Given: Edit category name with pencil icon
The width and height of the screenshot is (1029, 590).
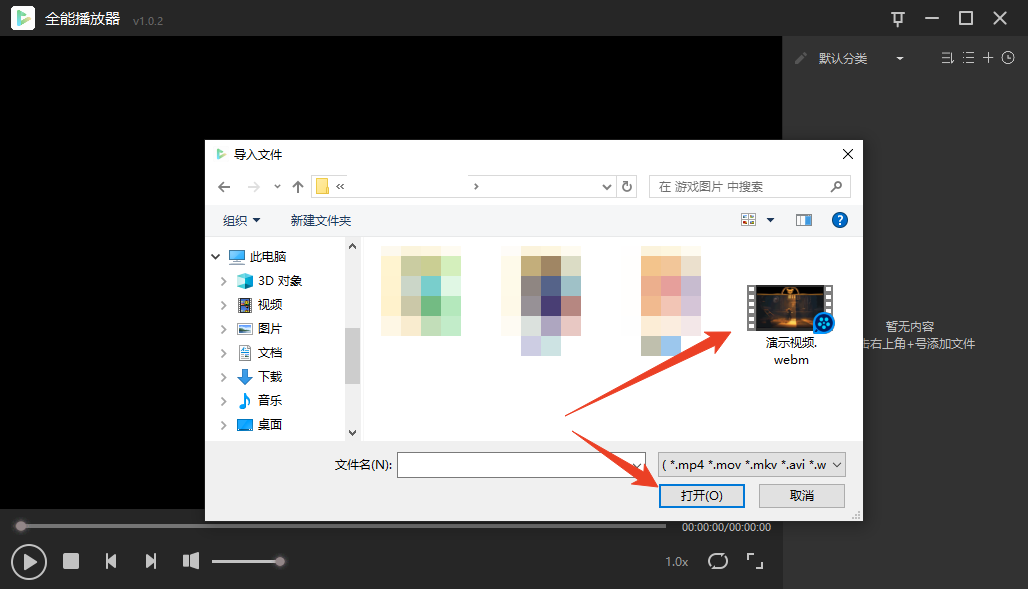Looking at the screenshot, I should pos(800,58).
